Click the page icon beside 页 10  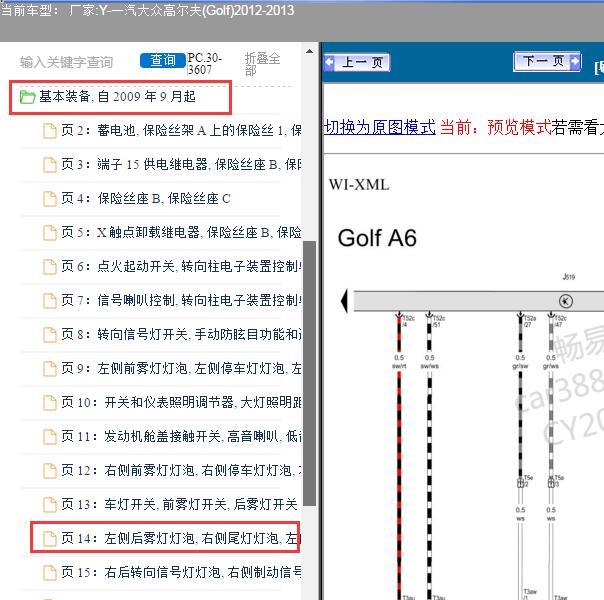coord(50,402)
